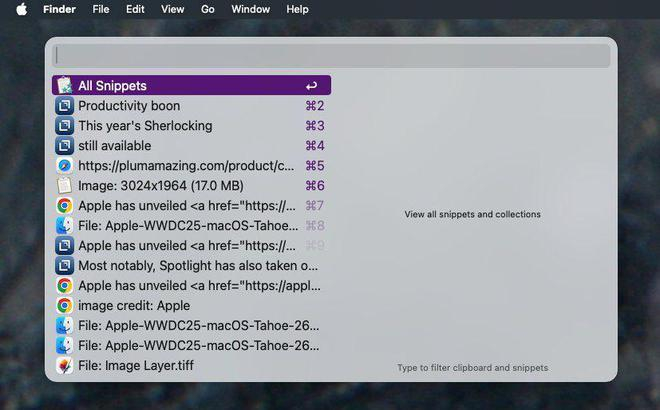660x410 pixels.
Task: Open the Help menu
Action: tap(297, 9)
